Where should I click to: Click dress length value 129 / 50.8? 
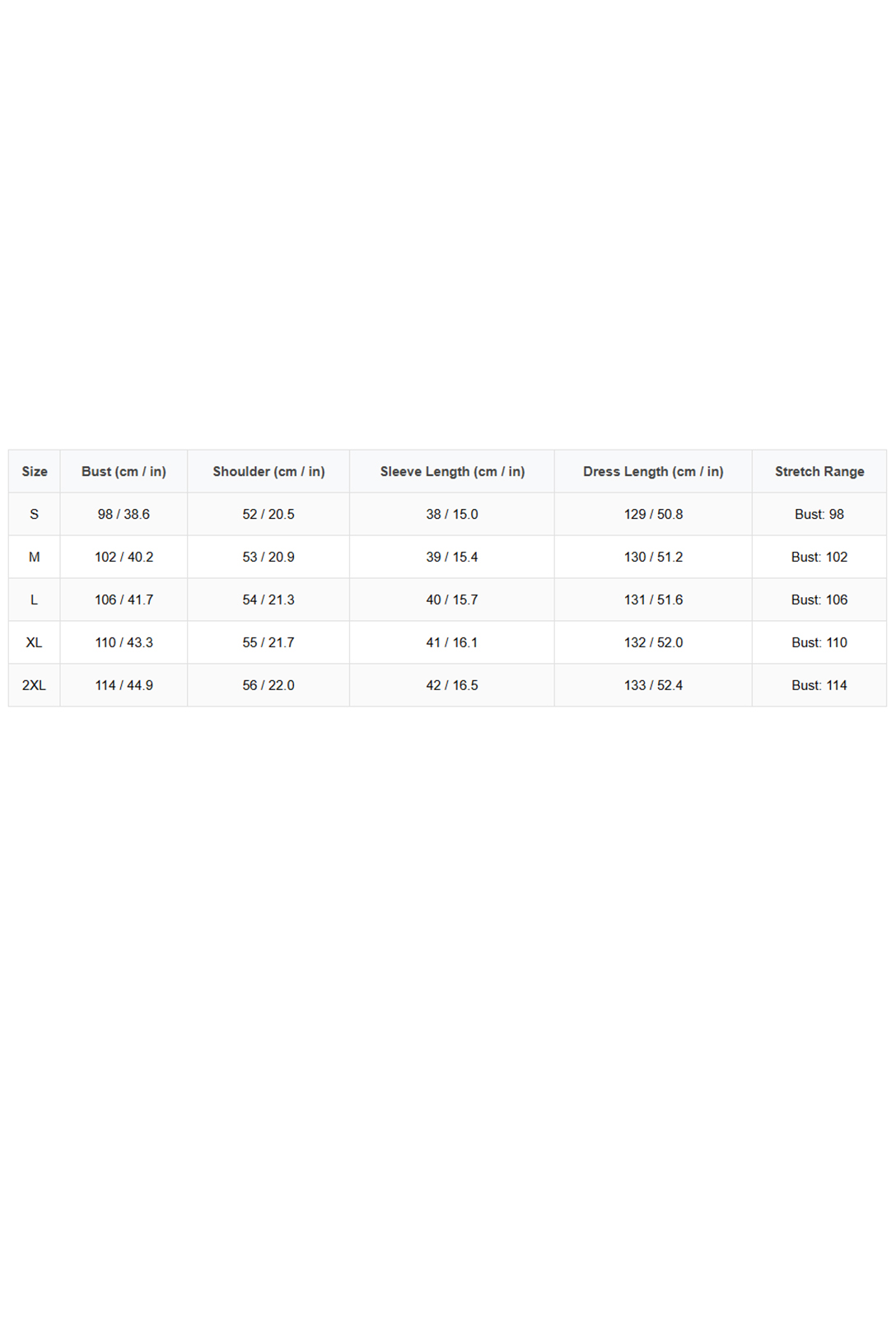tap(653, 515)
